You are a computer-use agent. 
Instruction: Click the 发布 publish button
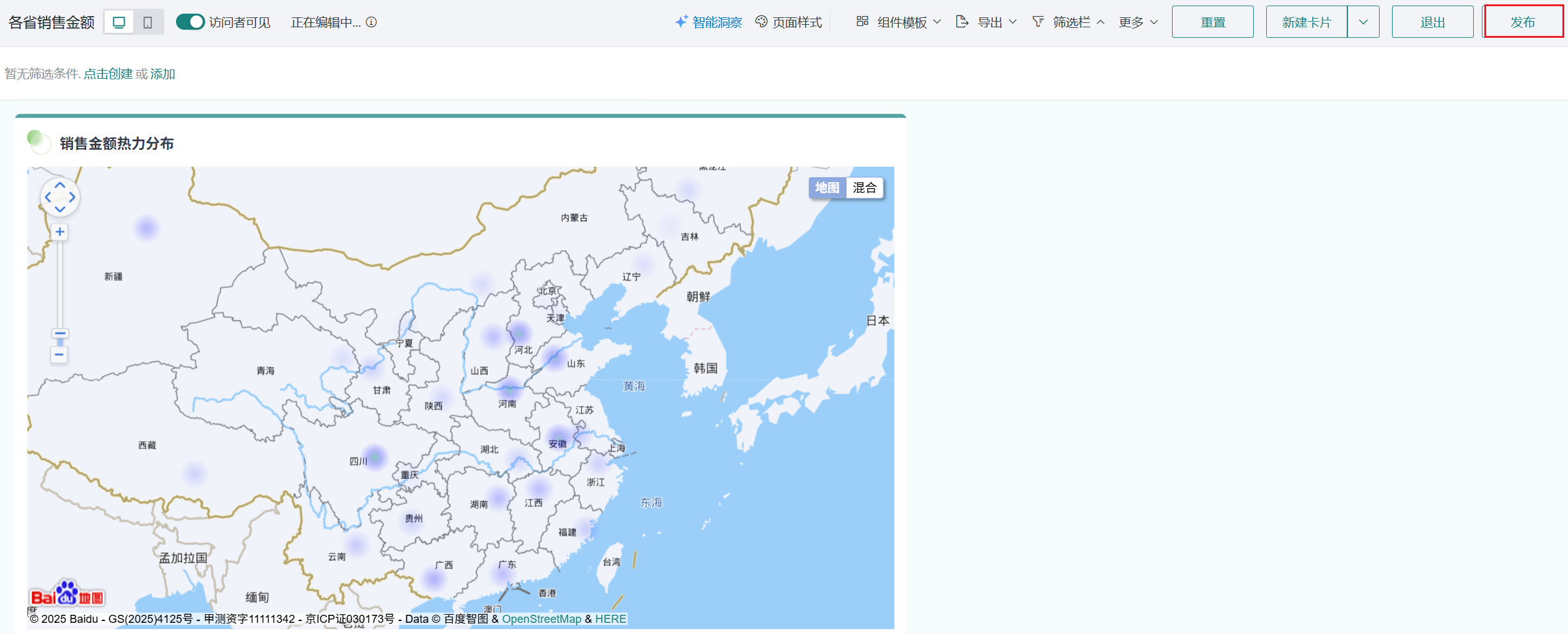click(1522, 22)
